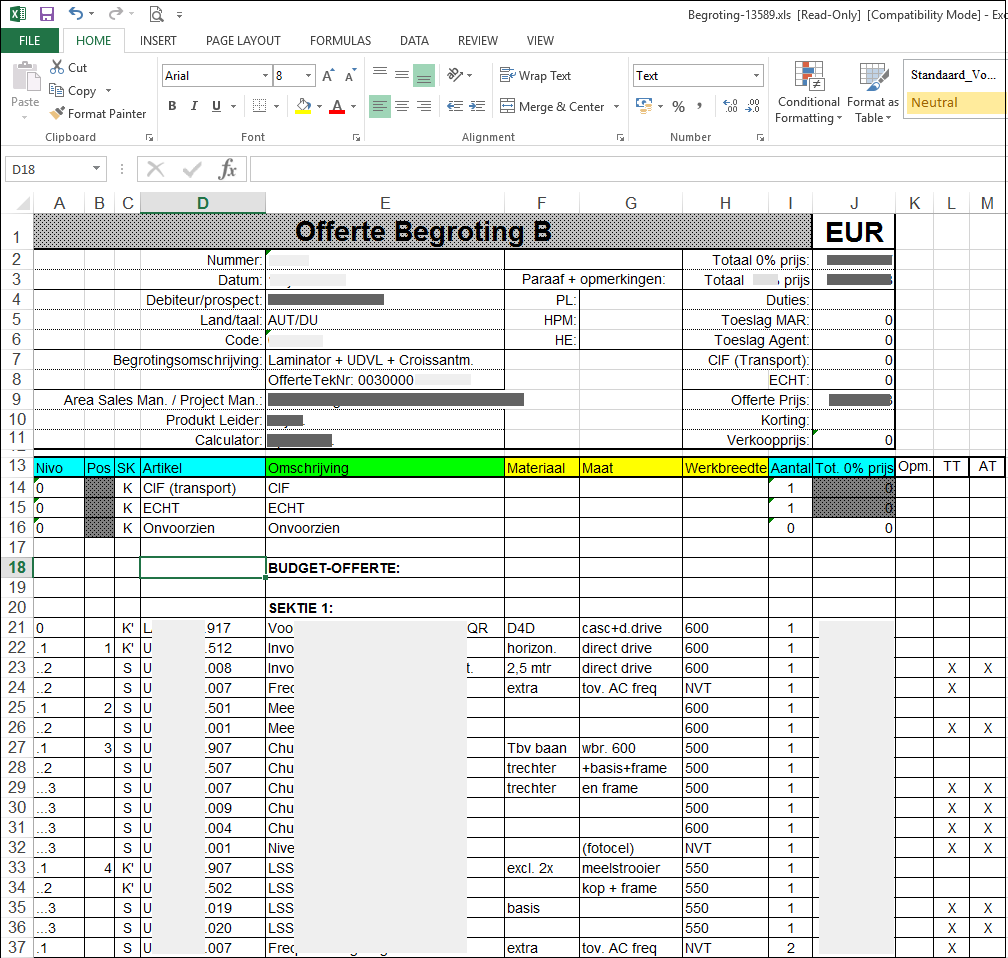Click Accounting Number Format currency icon
The width and height of the screenshot is (1008, 958).
[644, 106]
